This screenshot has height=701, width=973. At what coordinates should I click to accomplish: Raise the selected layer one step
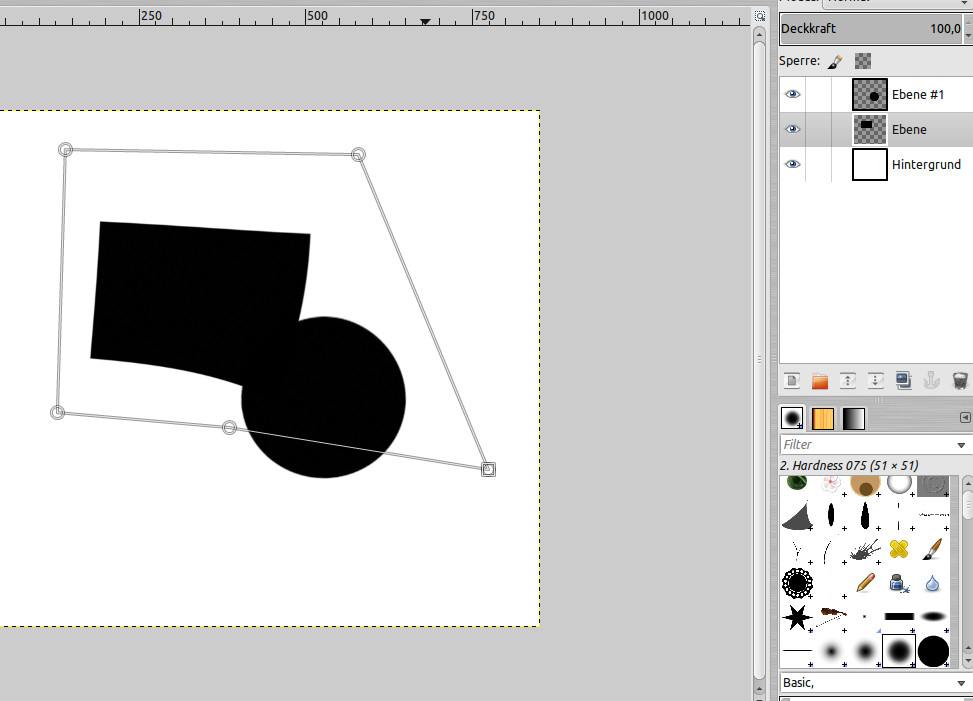[x=848, y=380]
